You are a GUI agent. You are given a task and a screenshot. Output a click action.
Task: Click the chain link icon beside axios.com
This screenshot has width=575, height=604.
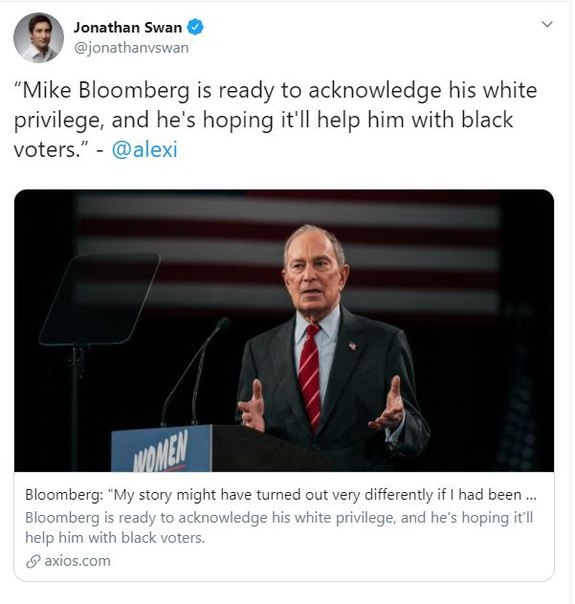33,561
